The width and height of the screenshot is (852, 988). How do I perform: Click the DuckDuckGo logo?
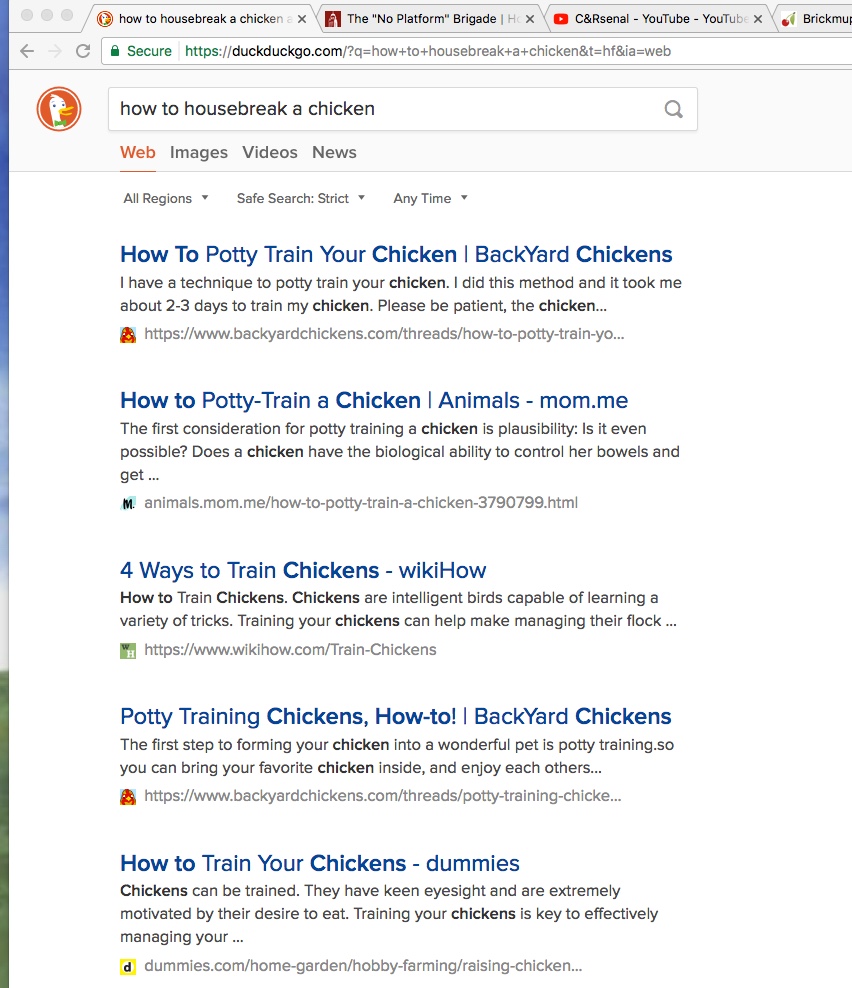pos(59,109)
